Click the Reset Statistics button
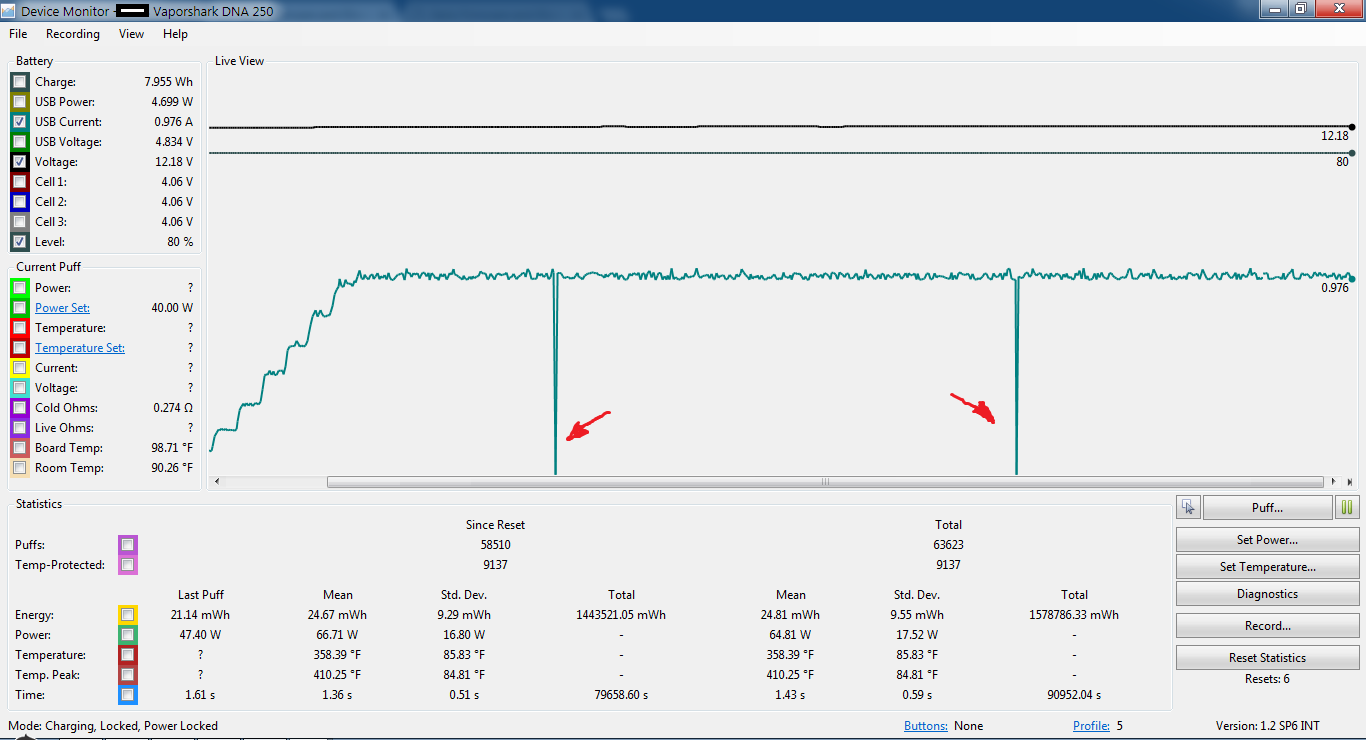The height and width of the screenshot is (740, 1366). (1267, 658)
